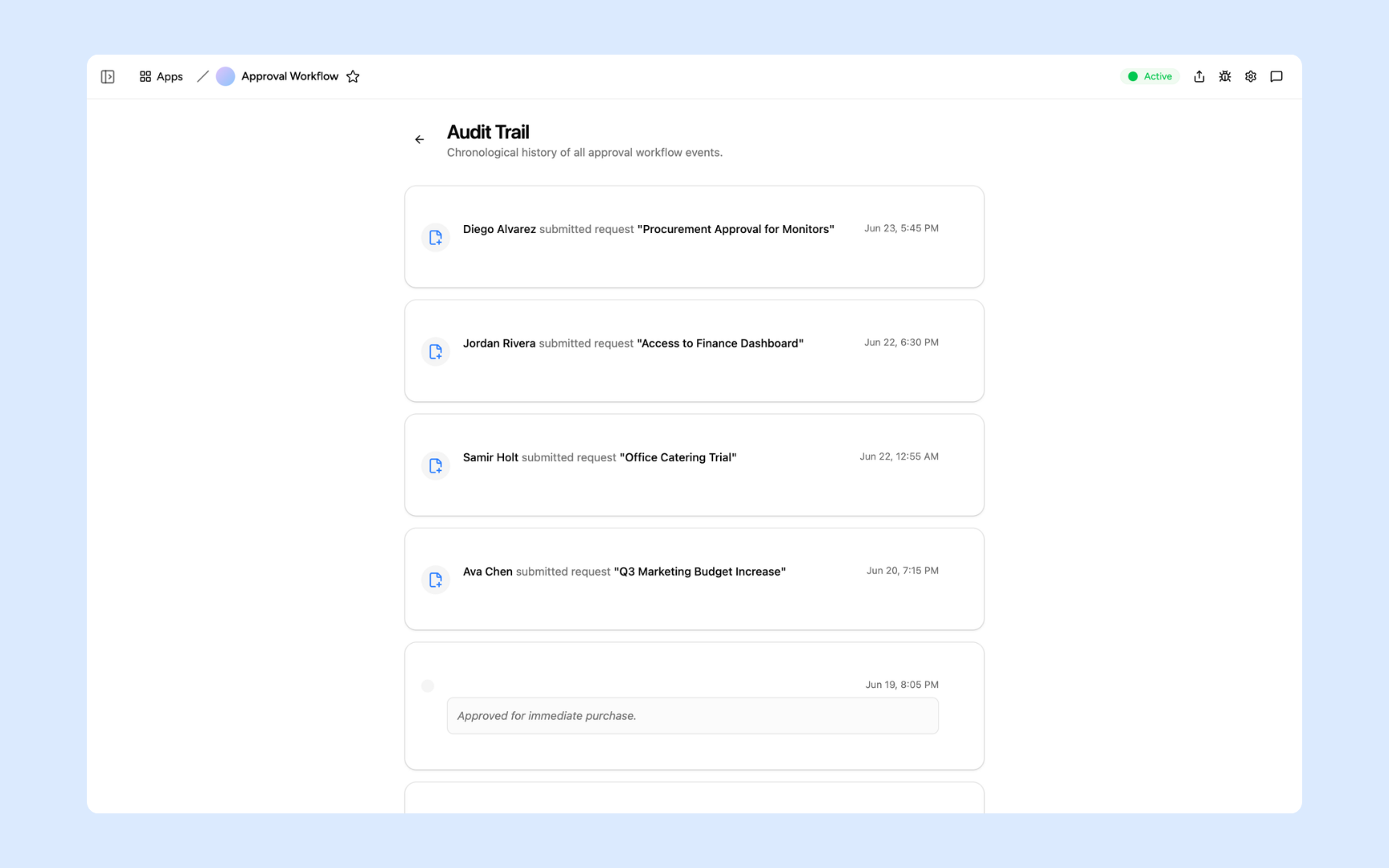Click the Jun 20, 7:15 PM timestamp
Viewport: 1389px width, 868px height.
pos(902,571)
